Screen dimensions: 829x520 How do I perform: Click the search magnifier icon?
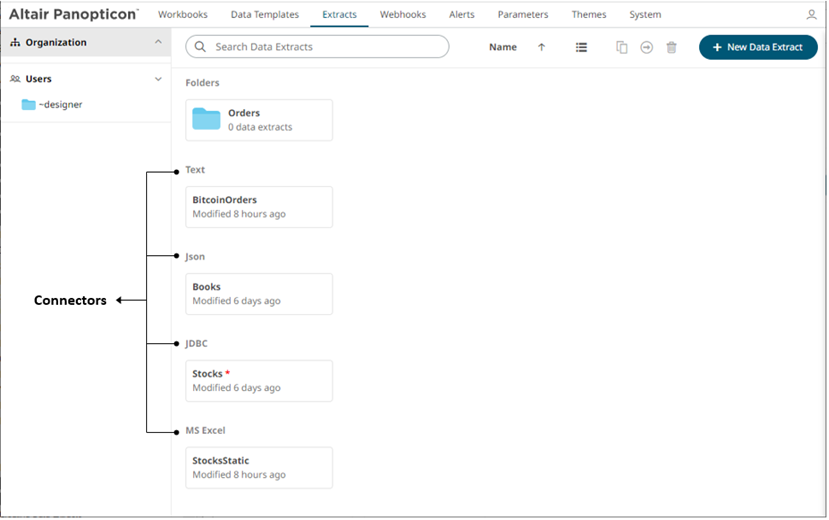point(200,47)
